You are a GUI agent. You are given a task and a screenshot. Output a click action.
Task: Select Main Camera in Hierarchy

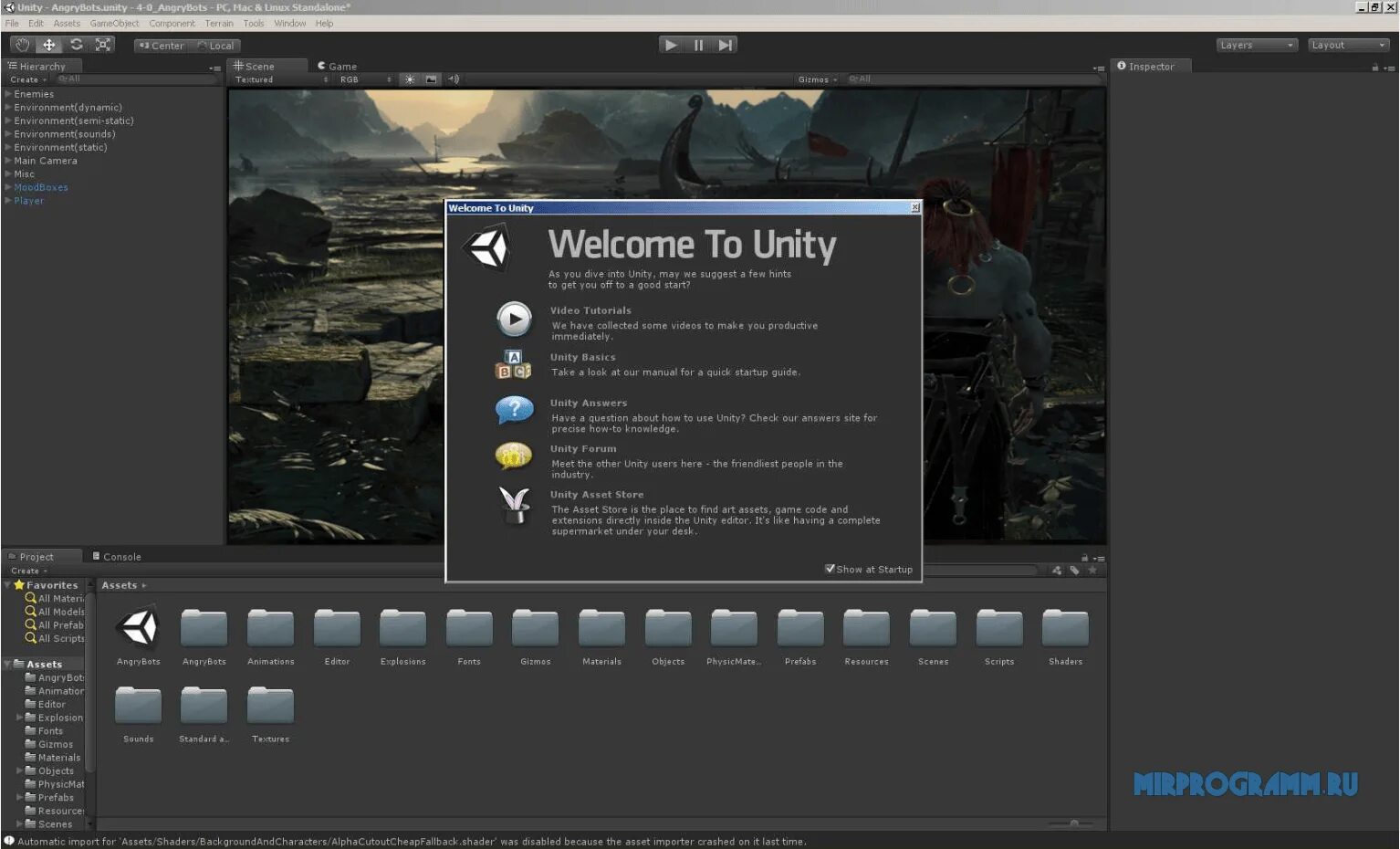[46, 161]
